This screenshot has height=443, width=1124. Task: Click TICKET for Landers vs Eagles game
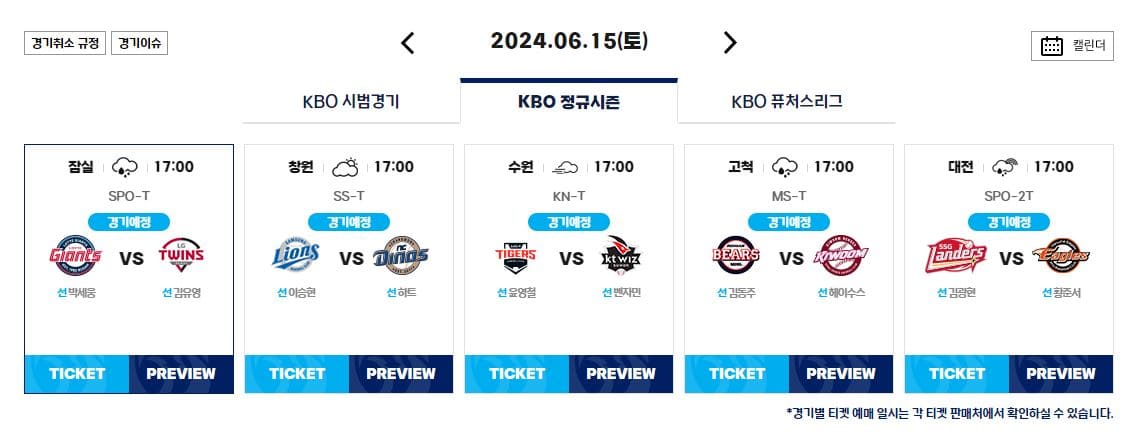(957, 373)
